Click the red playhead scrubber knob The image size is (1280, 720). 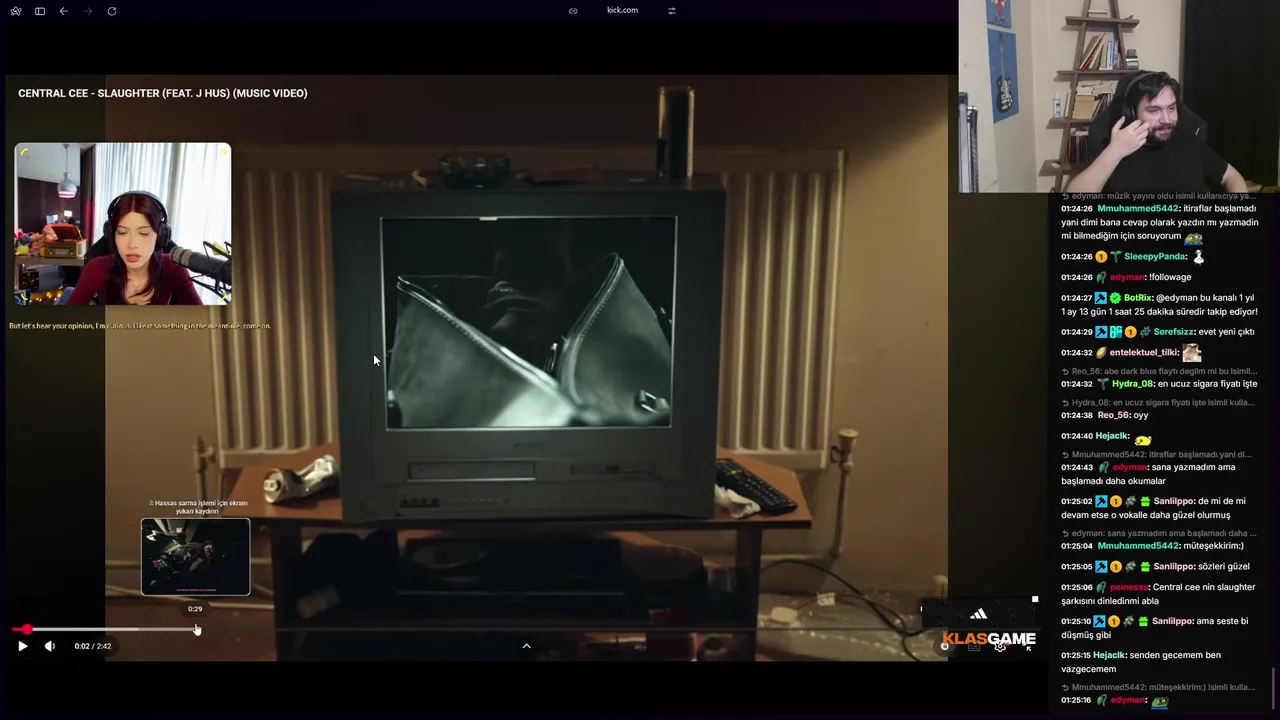[x=27, y=629]
